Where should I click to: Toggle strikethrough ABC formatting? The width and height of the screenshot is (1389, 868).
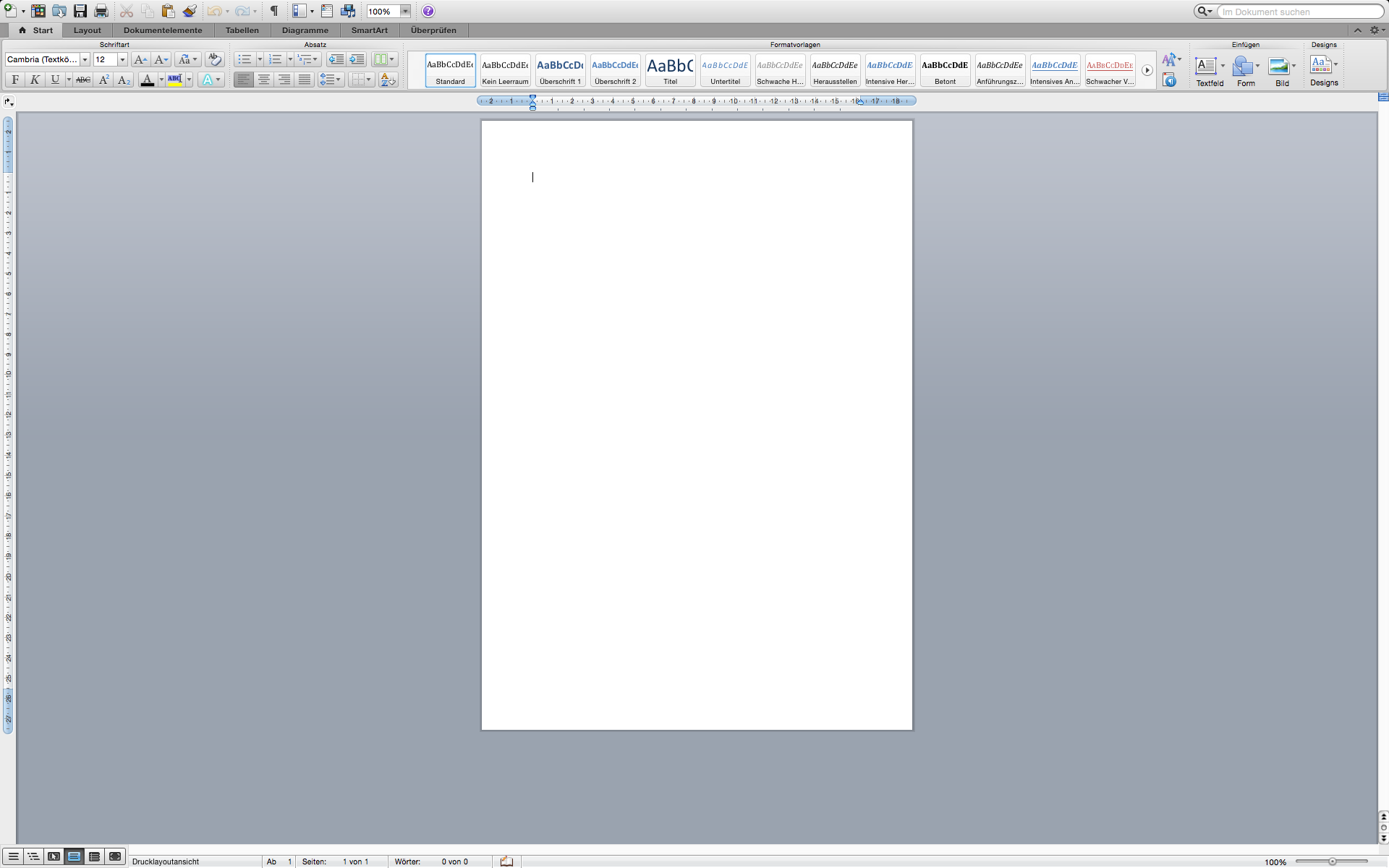point(83,80)
